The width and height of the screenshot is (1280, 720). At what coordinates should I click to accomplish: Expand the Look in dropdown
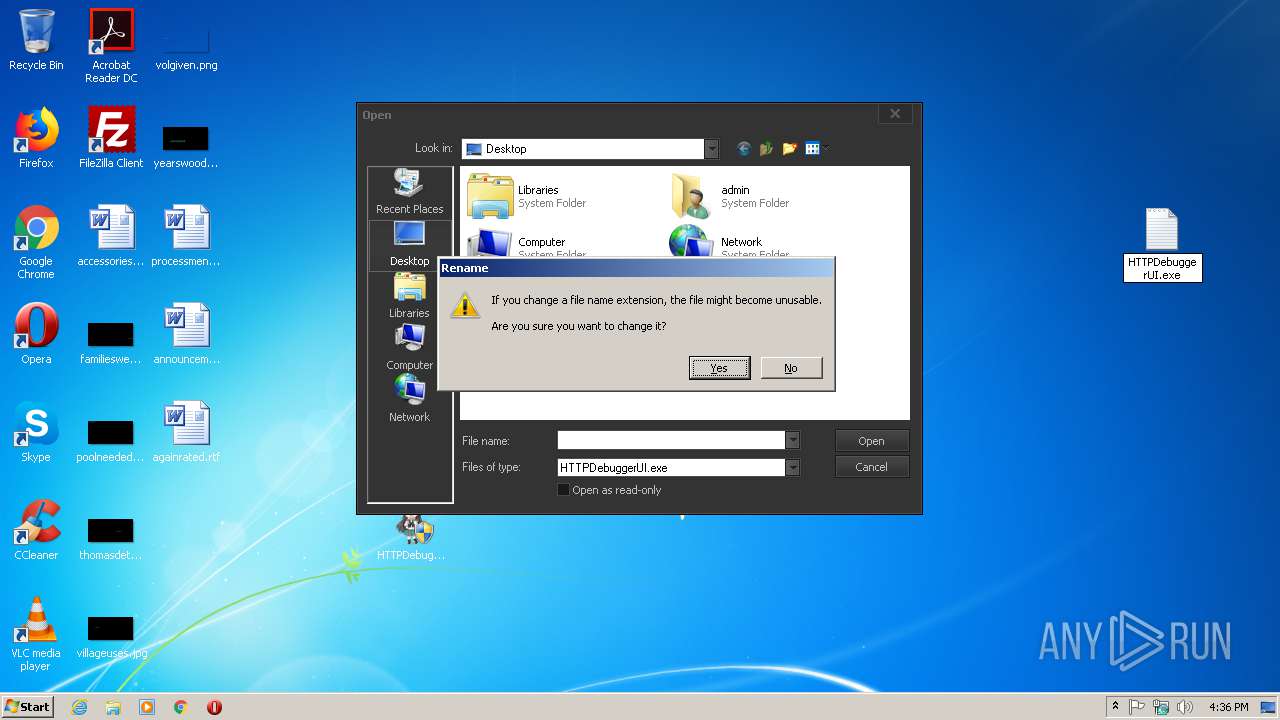(711, 149)
